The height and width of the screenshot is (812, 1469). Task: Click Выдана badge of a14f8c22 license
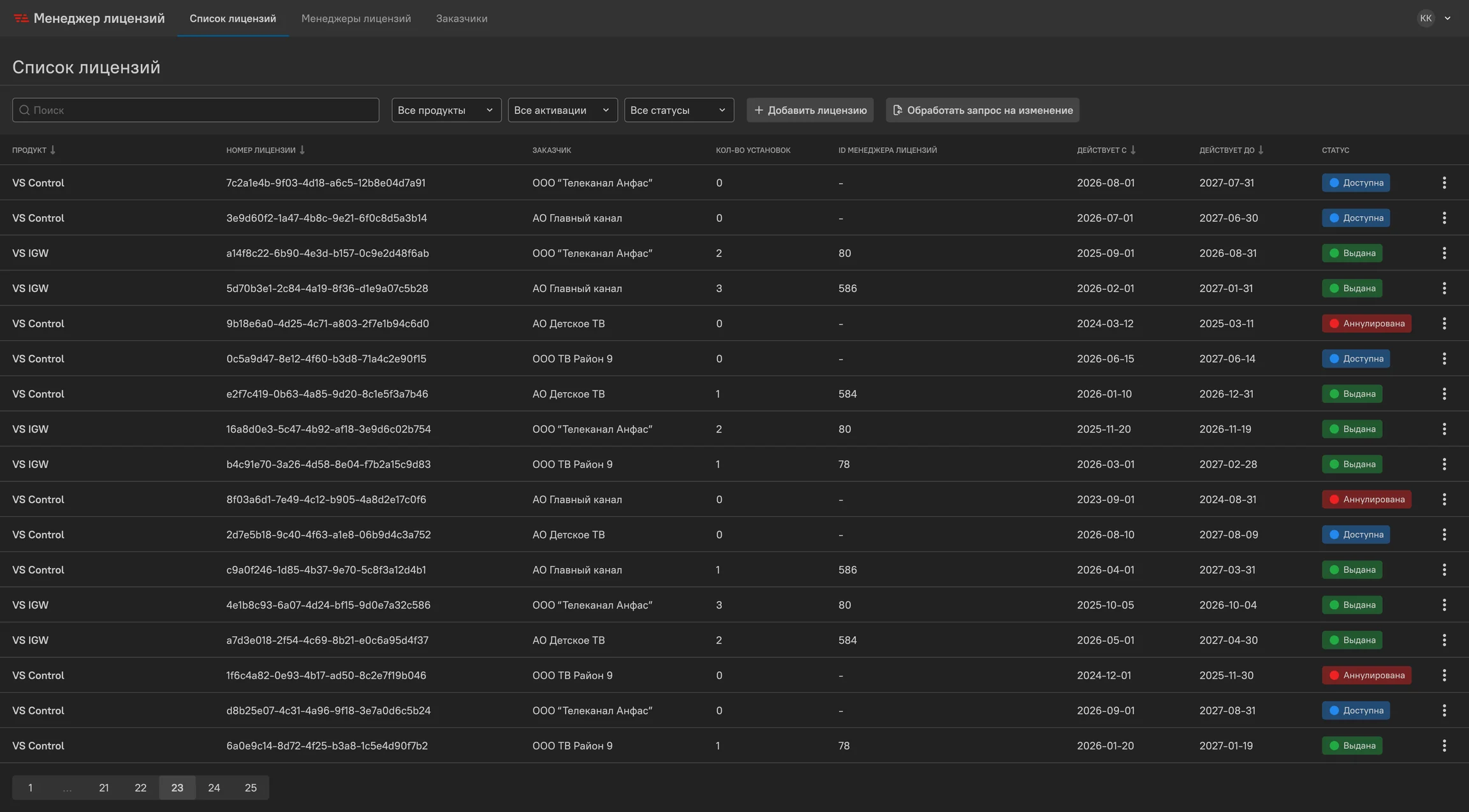pyautogui.click(x=1352, y=253)
